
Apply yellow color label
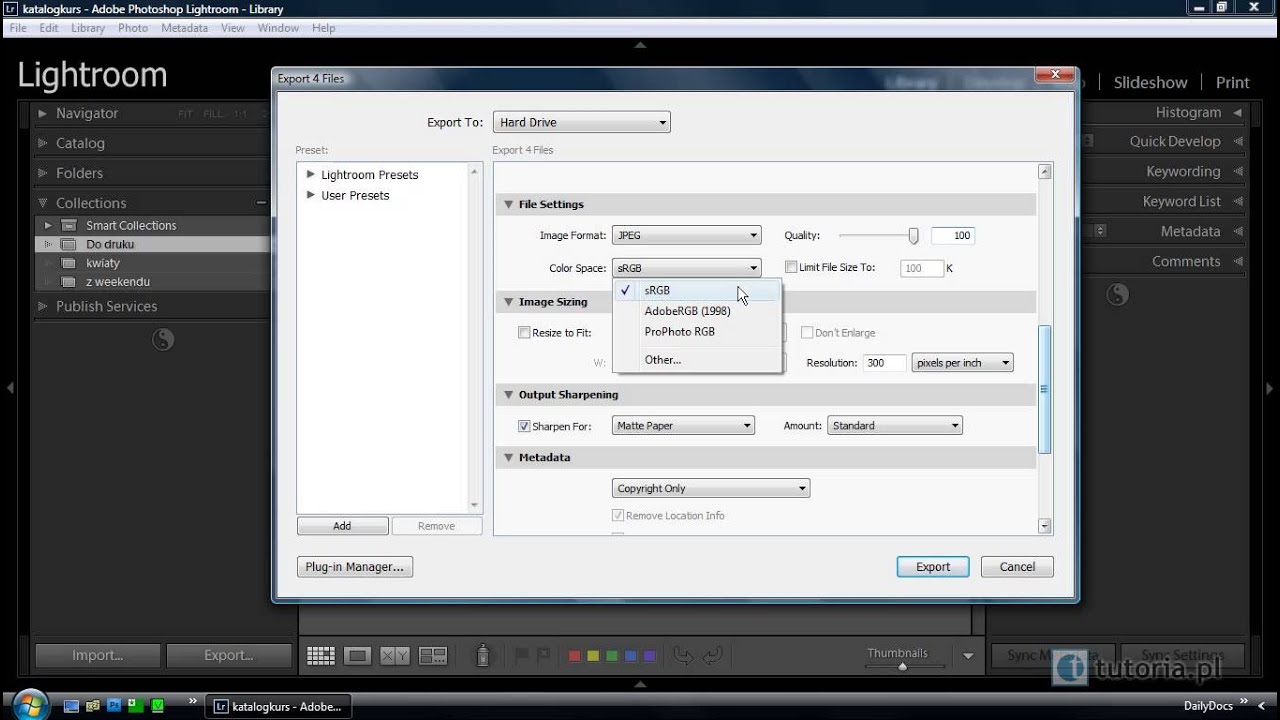[x=593, y=656]
